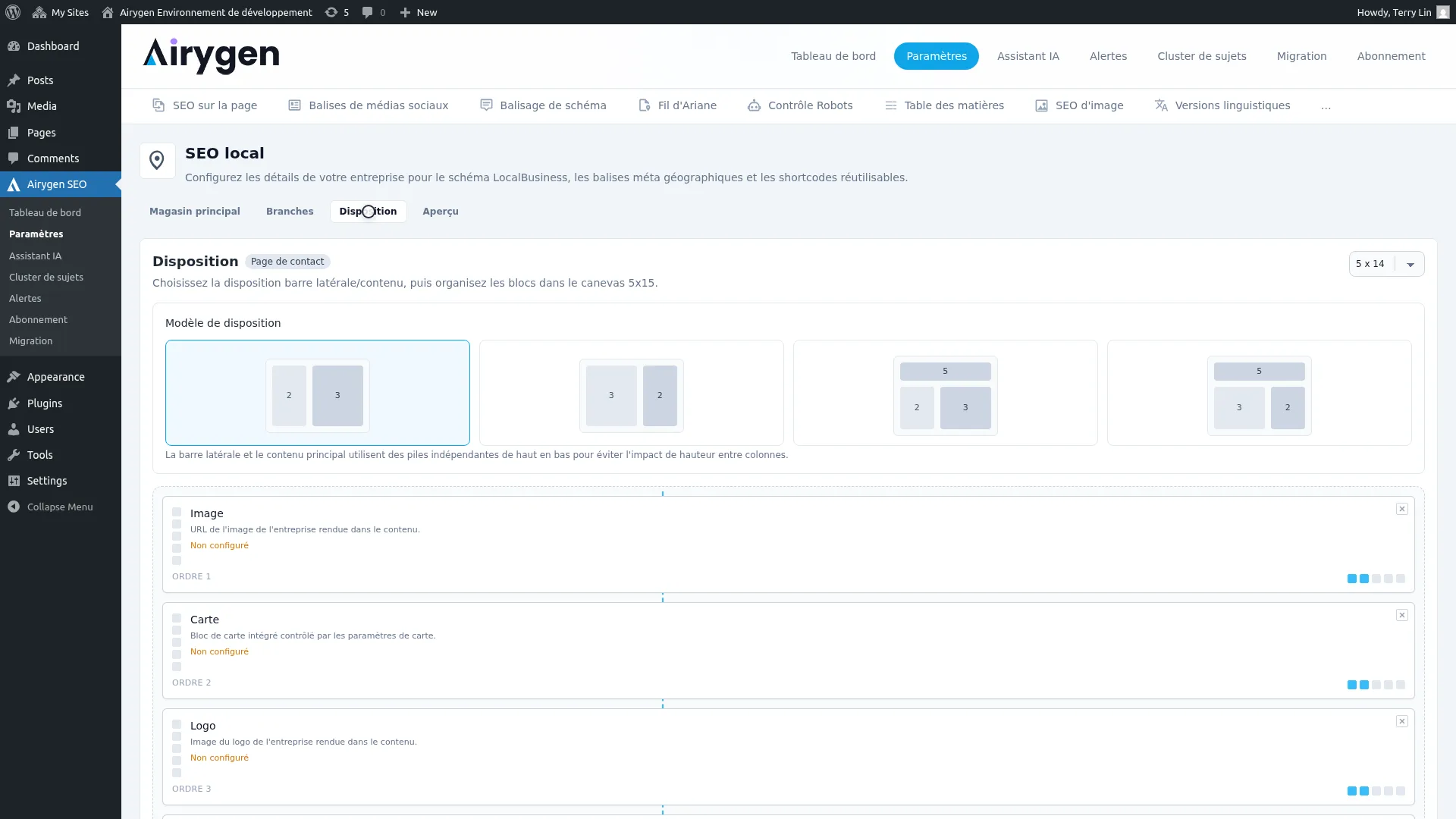Expand more settings with the ellipsis
Screen dimensions: 1456x819
tap(1326, 106)
